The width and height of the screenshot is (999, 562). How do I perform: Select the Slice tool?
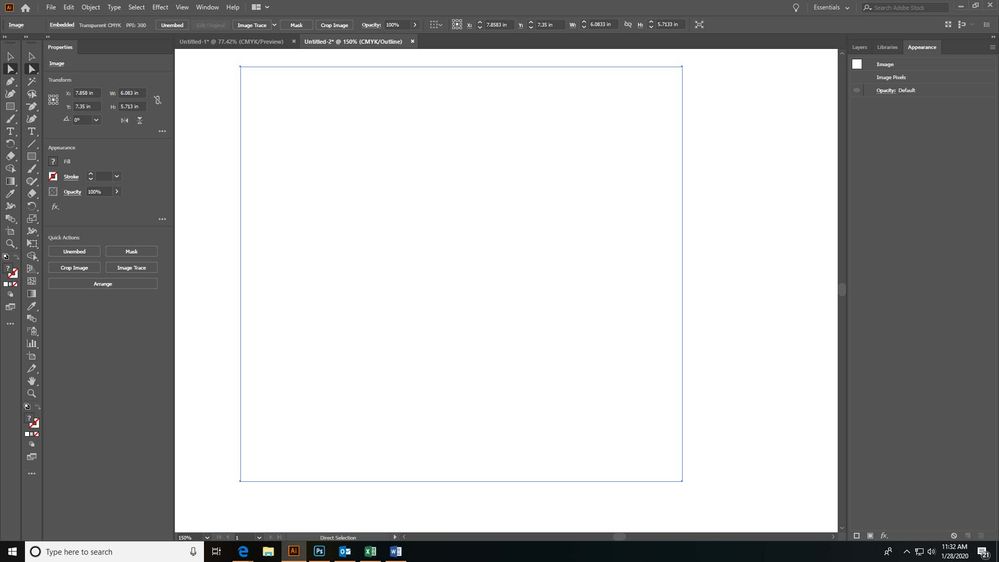click(32, 368)
